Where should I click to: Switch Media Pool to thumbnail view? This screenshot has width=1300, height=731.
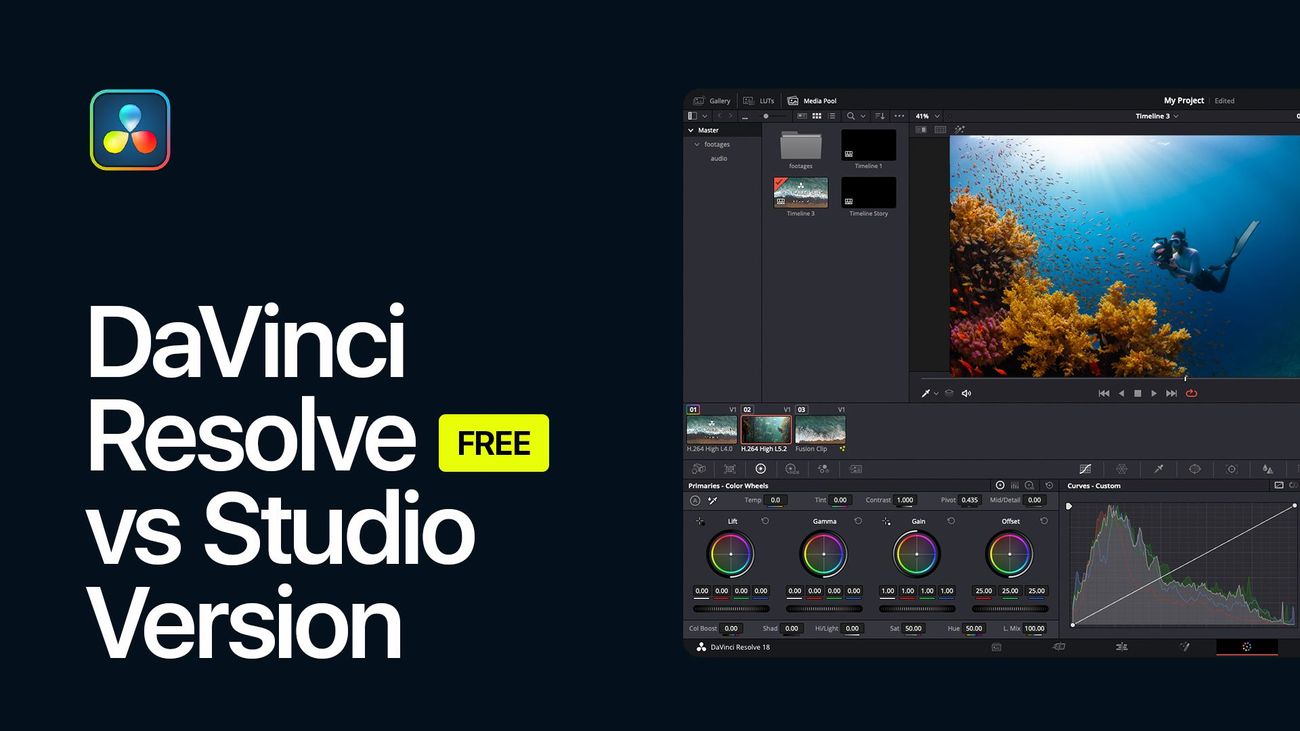[x=817, y=116]
